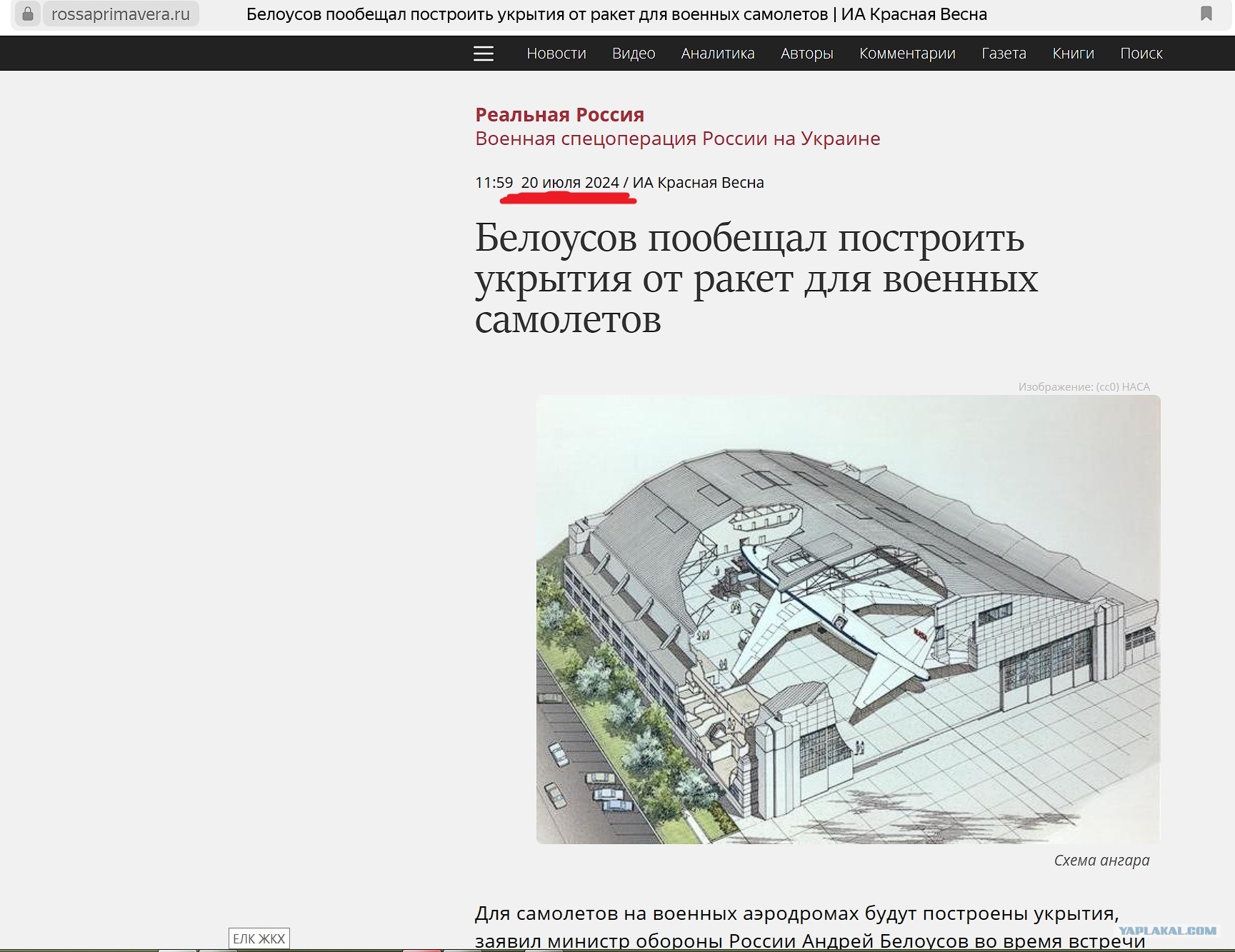The height and width of the screenshot is (952, 1235).
Task: Follow the Реальная Россия section link
Action: coord(559,114)
